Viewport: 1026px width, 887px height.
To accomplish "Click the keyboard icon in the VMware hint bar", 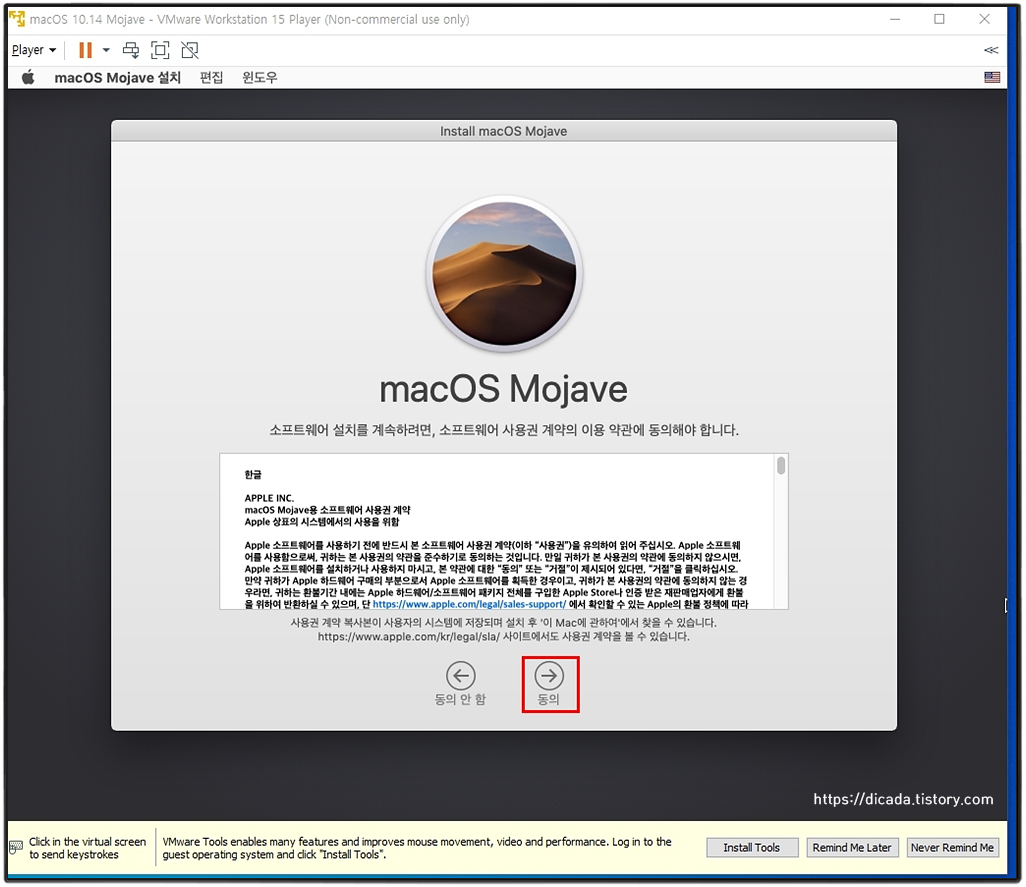I will click(x=16, y=848).
